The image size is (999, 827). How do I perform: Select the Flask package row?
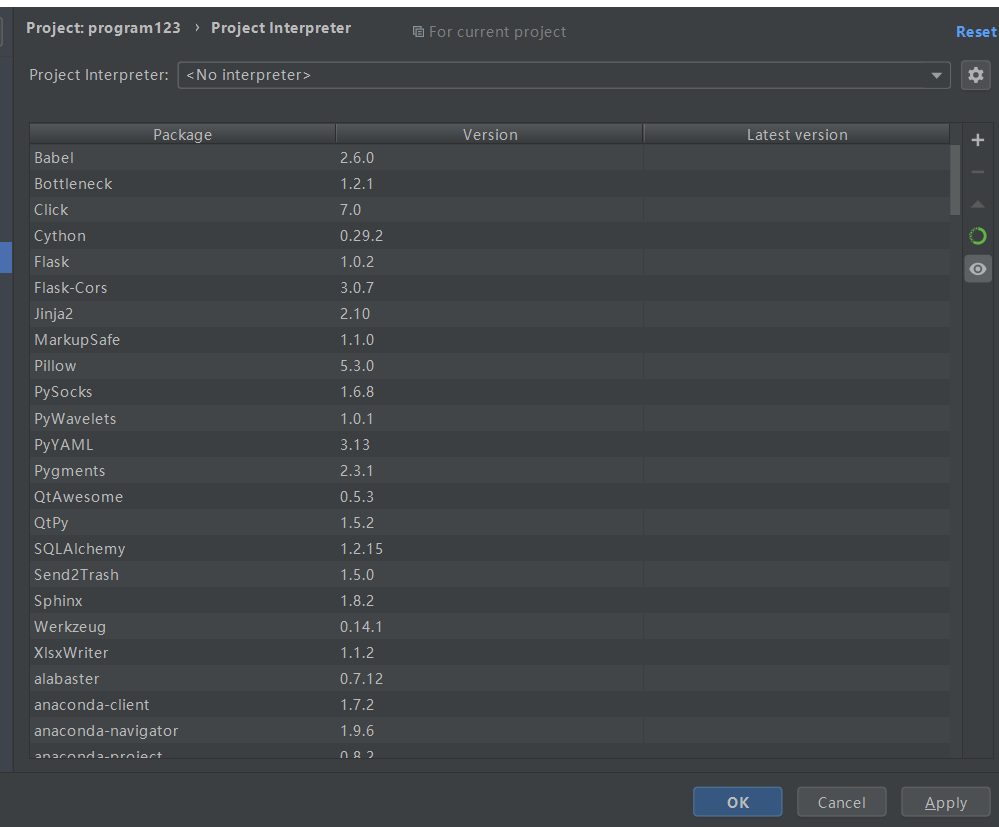489,262
